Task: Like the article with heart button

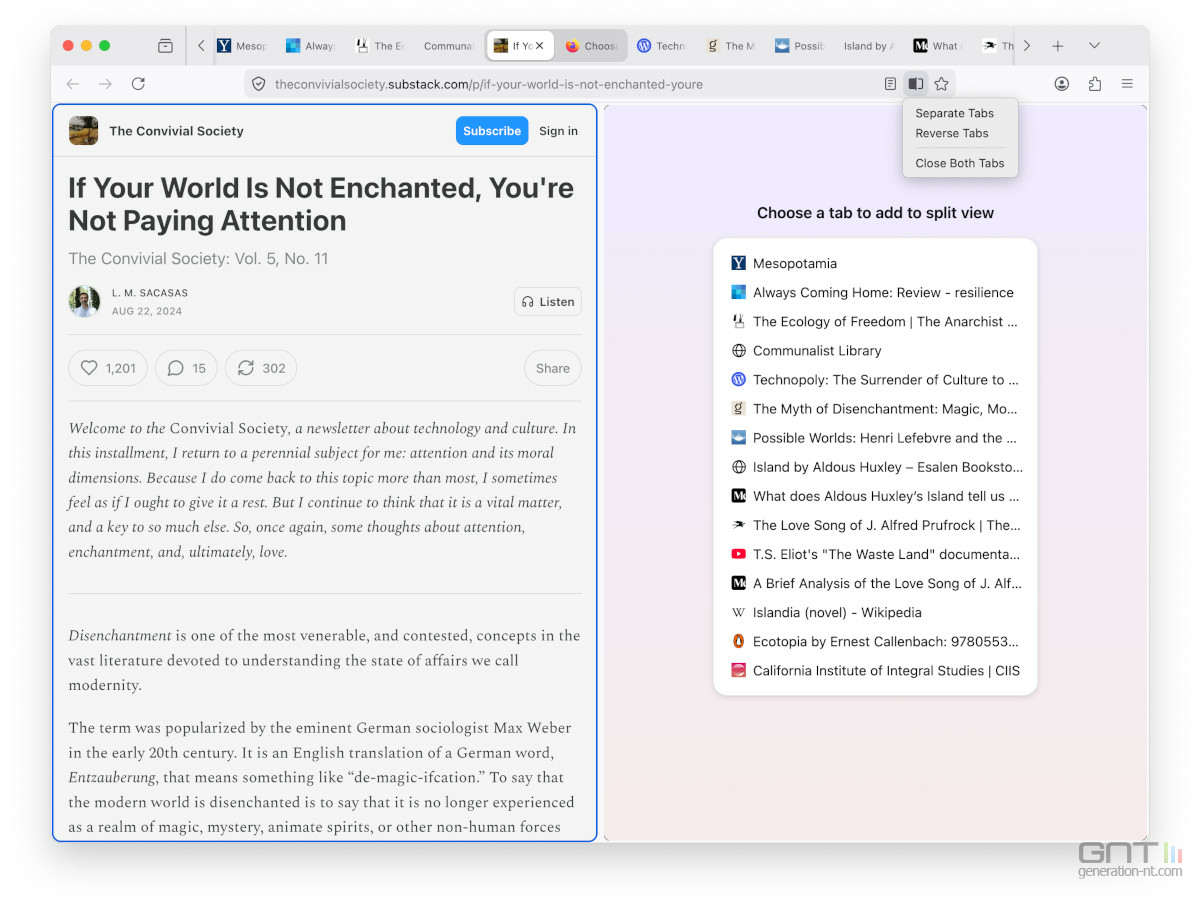Action: tap(108, 368)
